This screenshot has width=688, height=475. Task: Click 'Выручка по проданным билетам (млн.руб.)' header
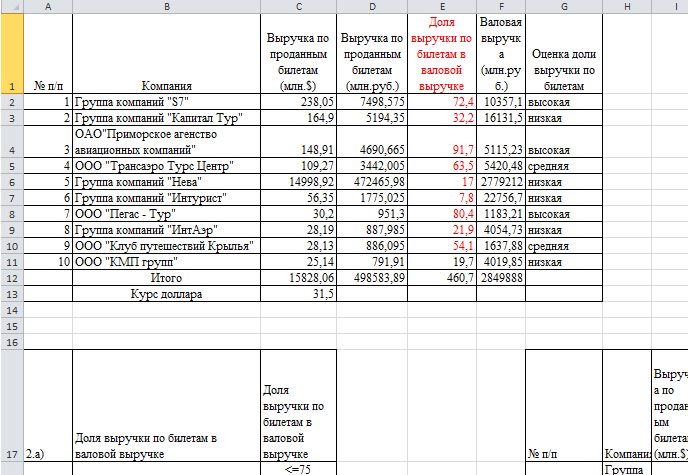point(372,54)
